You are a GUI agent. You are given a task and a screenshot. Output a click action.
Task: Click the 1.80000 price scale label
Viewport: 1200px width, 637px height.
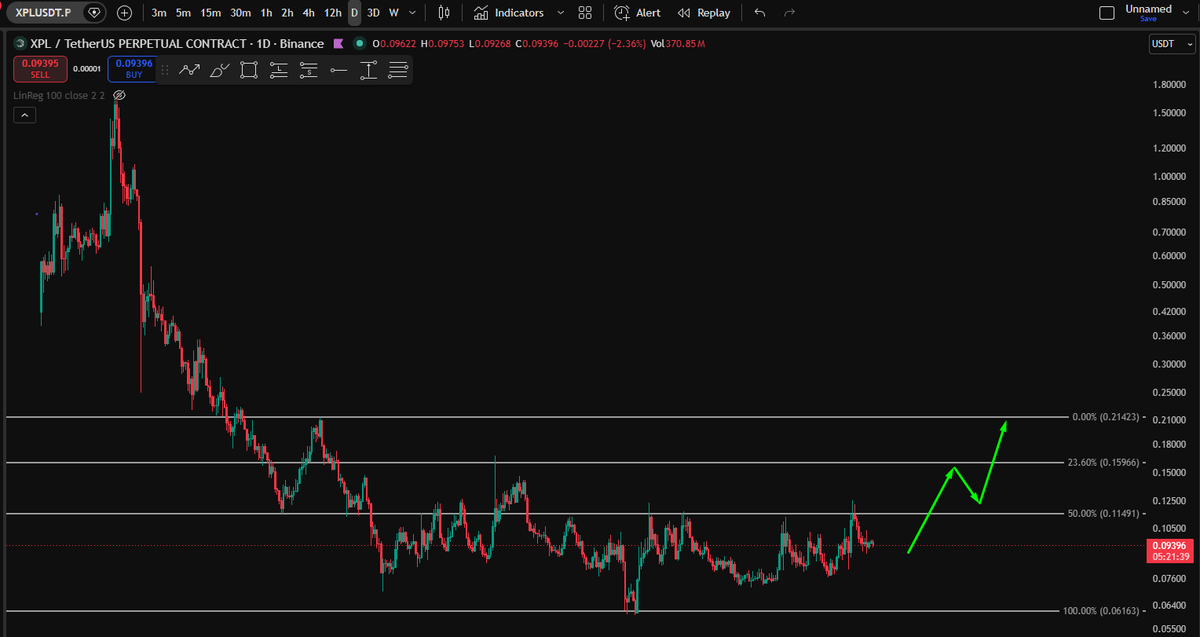click(1169, 85)
